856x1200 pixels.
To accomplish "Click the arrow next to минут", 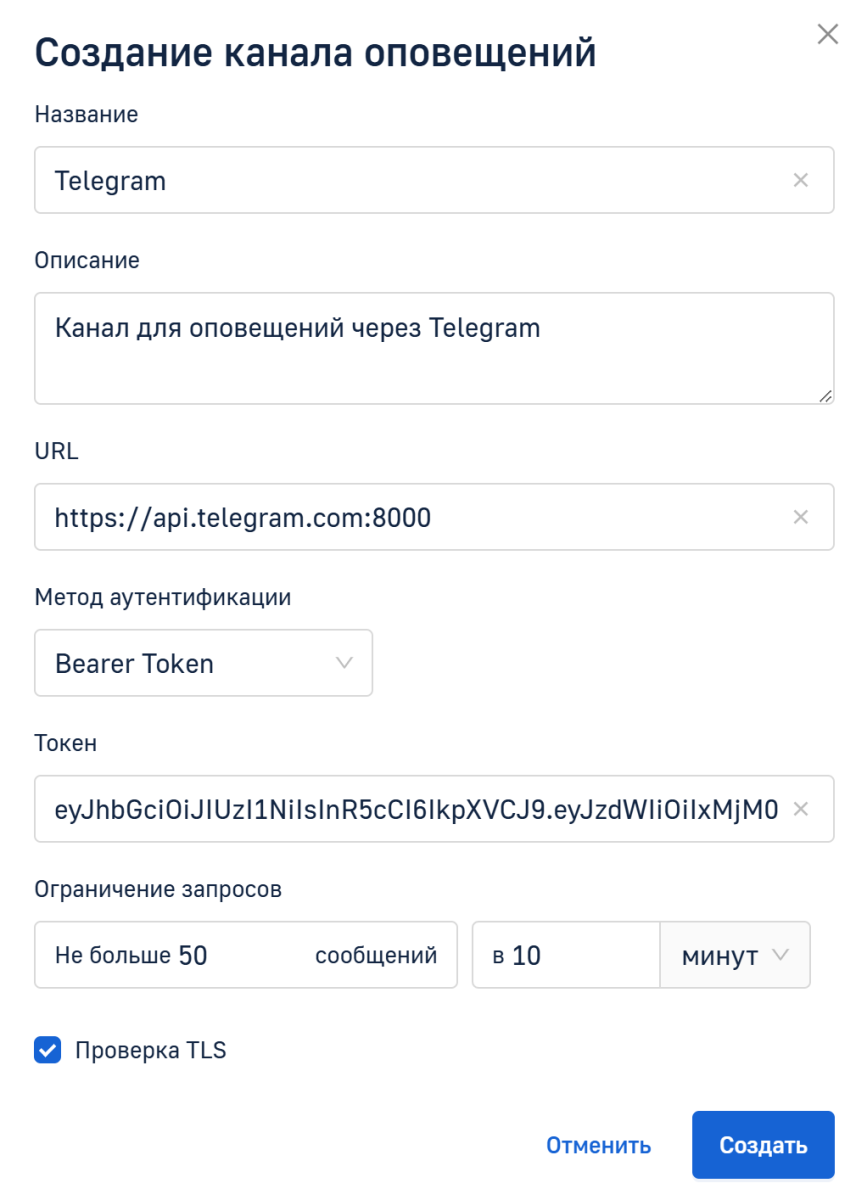I will [782, 955].
